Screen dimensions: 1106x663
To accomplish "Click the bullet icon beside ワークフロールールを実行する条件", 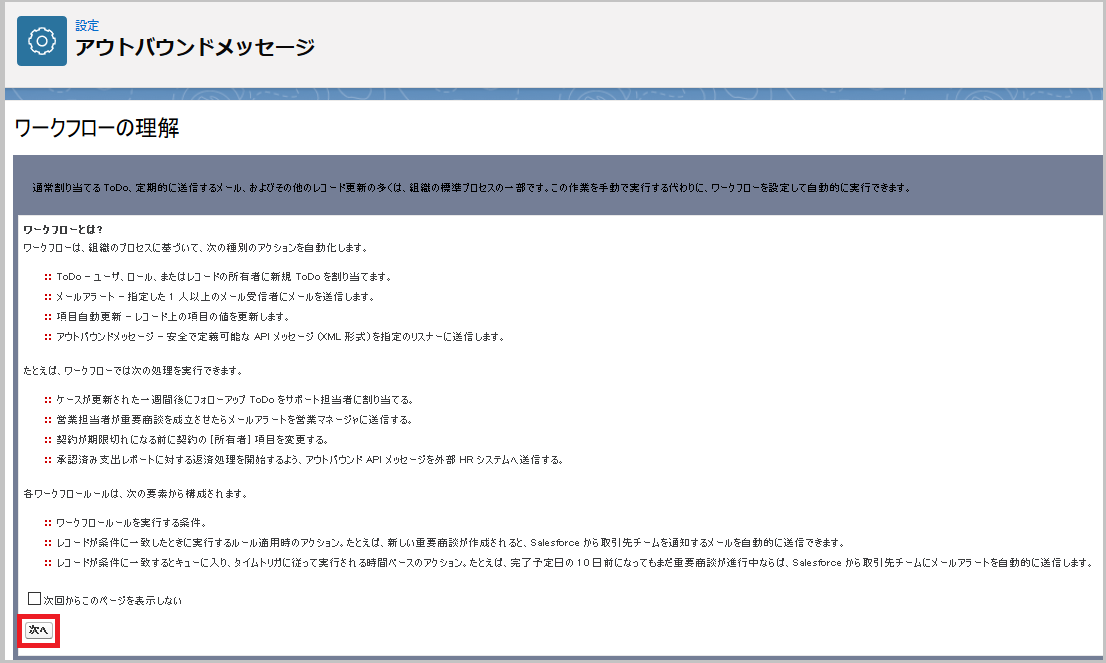I will tap(48, 523).
